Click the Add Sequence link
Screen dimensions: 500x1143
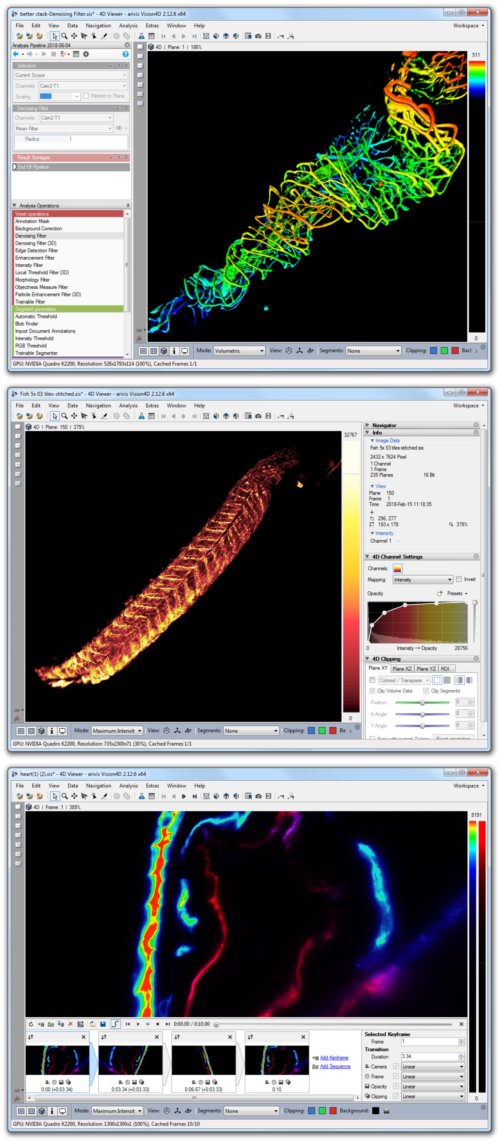coord(335,1066)
